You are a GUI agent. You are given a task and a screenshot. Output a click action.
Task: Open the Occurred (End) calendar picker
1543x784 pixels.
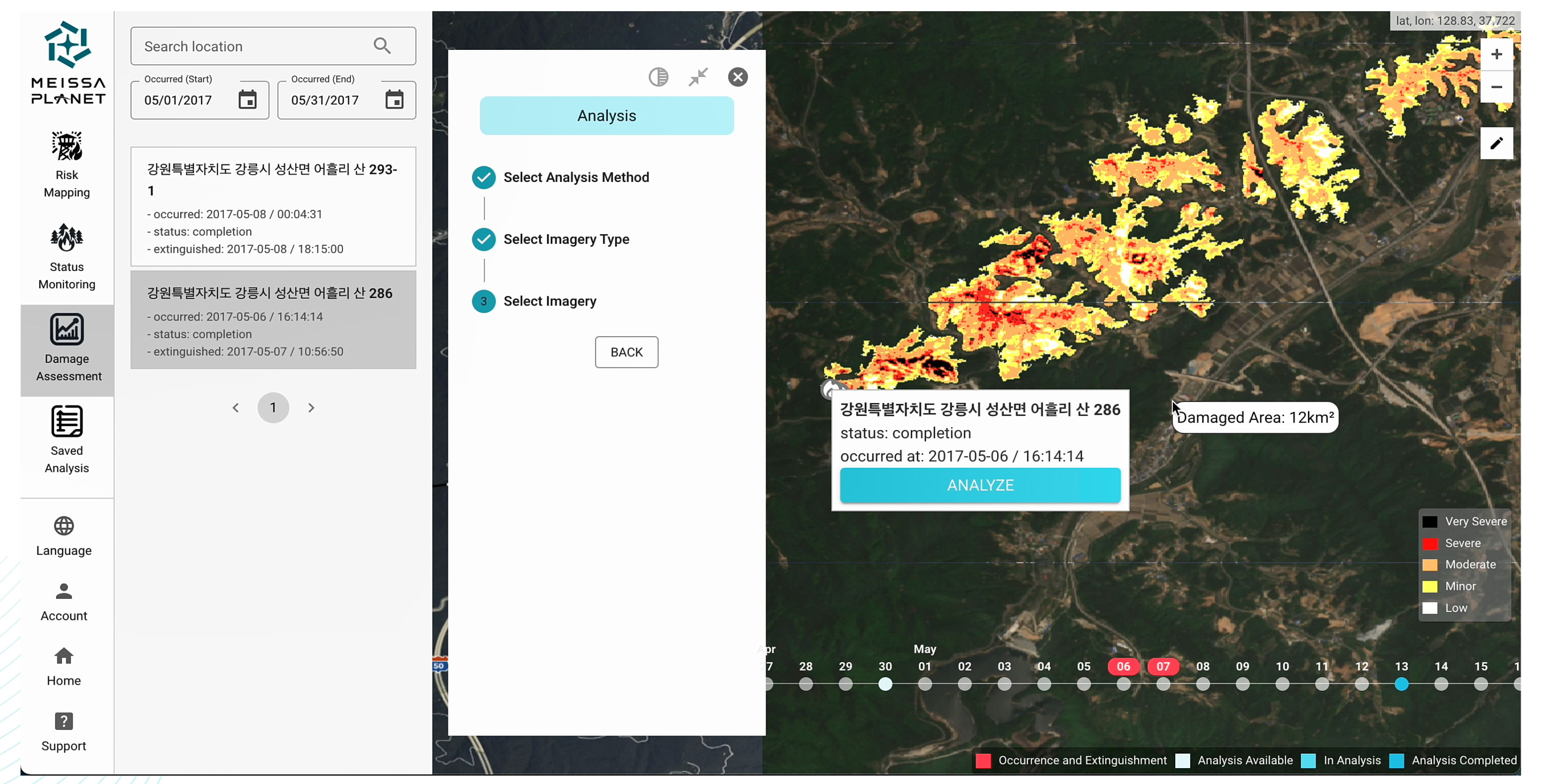(394, 99)
